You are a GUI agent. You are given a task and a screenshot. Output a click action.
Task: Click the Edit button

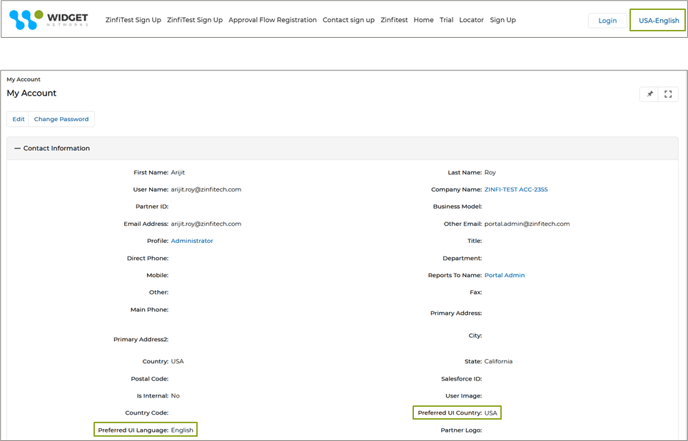tap(18, 119)
